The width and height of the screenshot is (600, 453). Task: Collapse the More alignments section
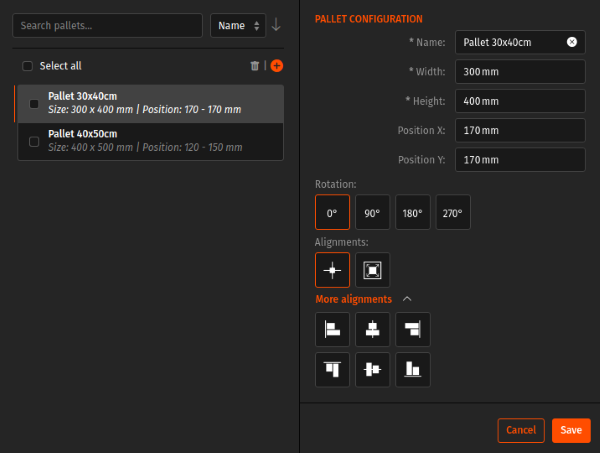click(407, 299)
